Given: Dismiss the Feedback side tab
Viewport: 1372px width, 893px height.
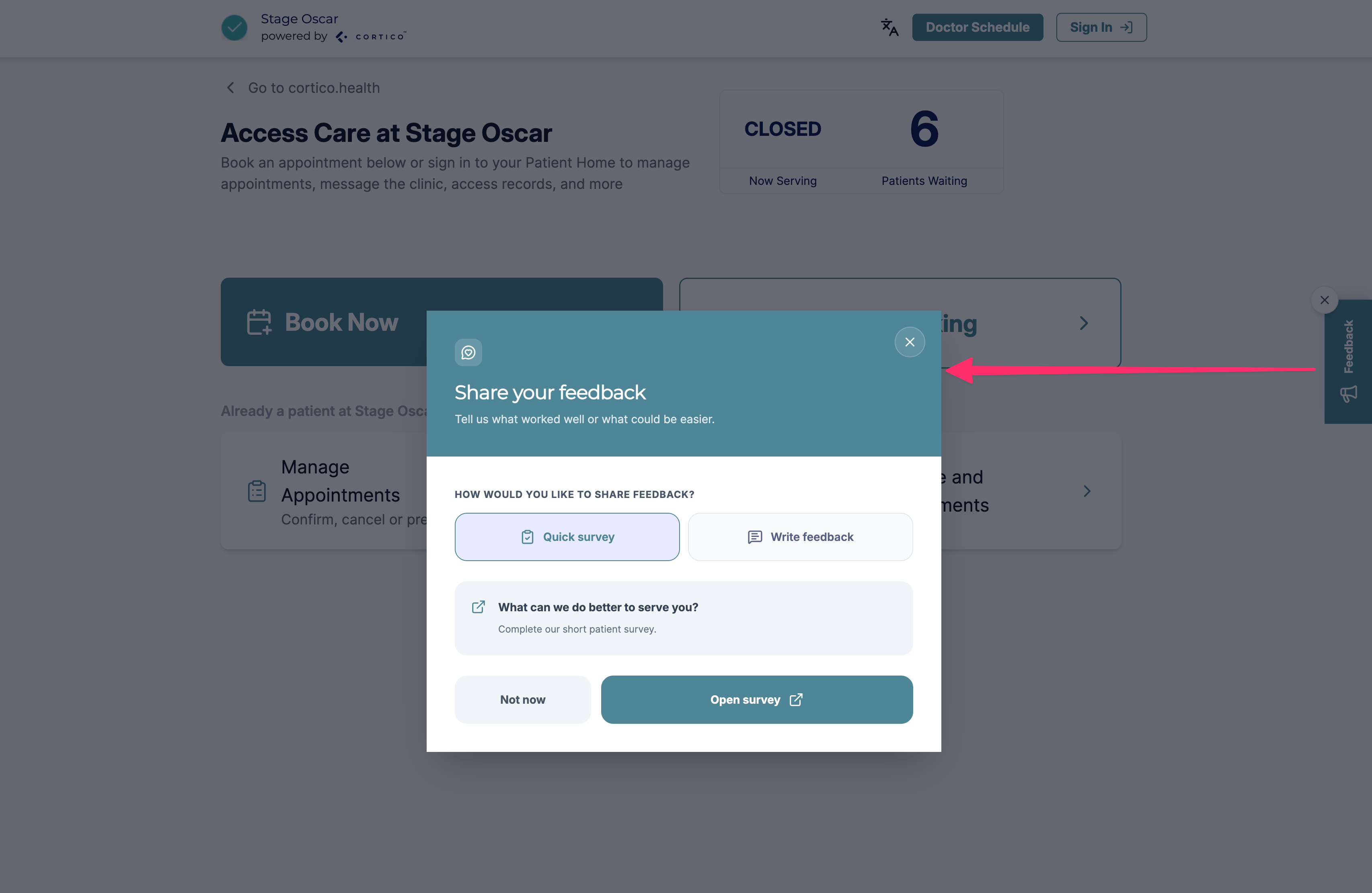Looking at the screenshot, I should point(1324,300).
